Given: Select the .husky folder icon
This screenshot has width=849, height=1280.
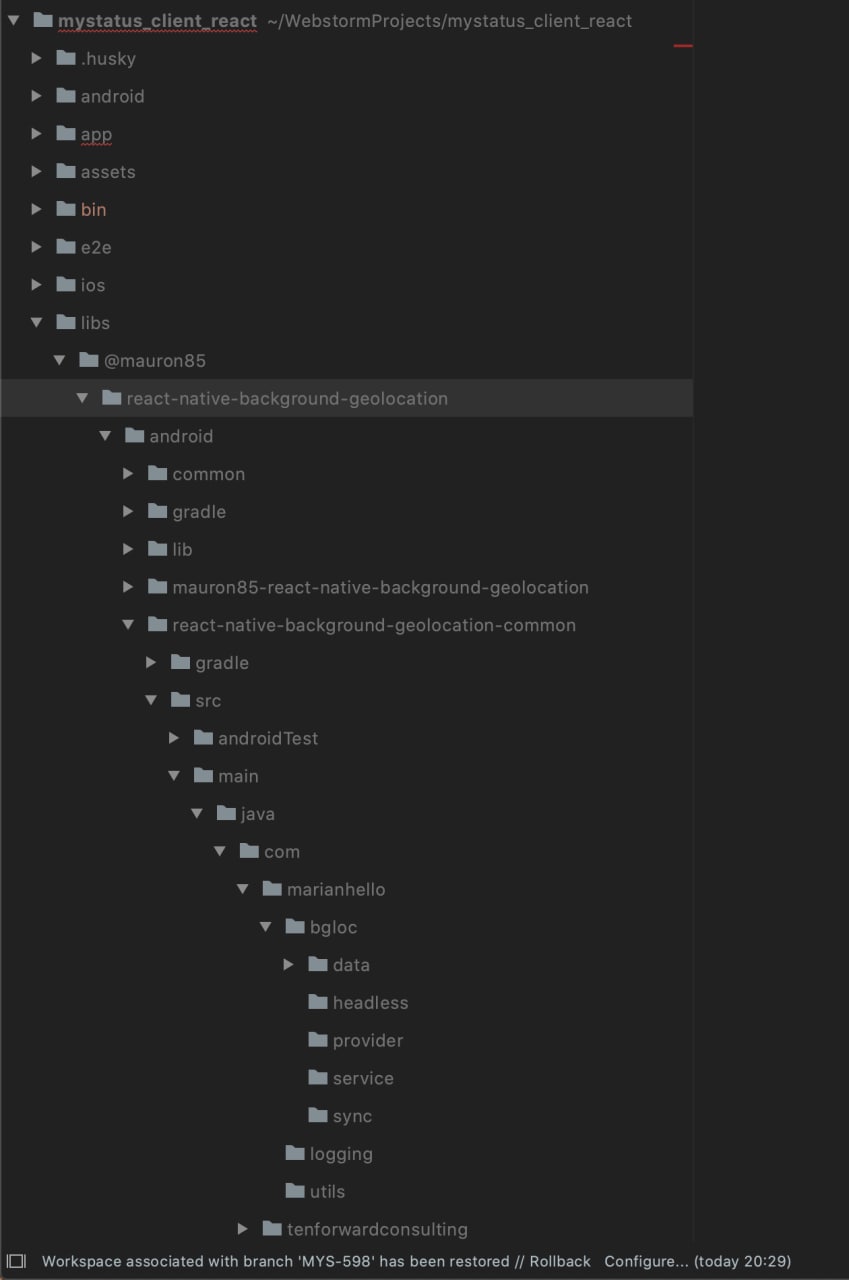Looking at the screenshot, I should coord(66,58).
